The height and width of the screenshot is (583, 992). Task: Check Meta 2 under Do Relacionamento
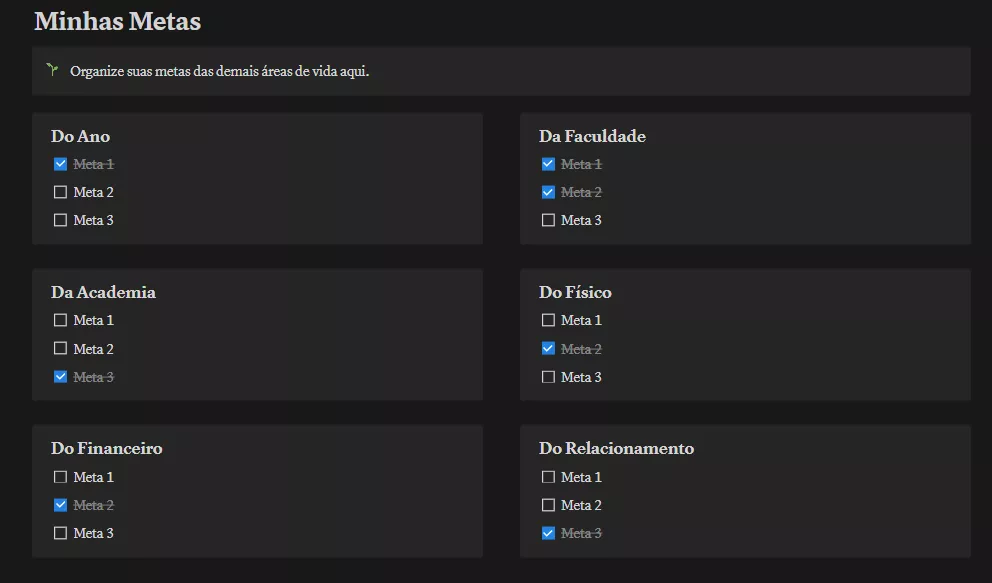[x=548, y=505]
